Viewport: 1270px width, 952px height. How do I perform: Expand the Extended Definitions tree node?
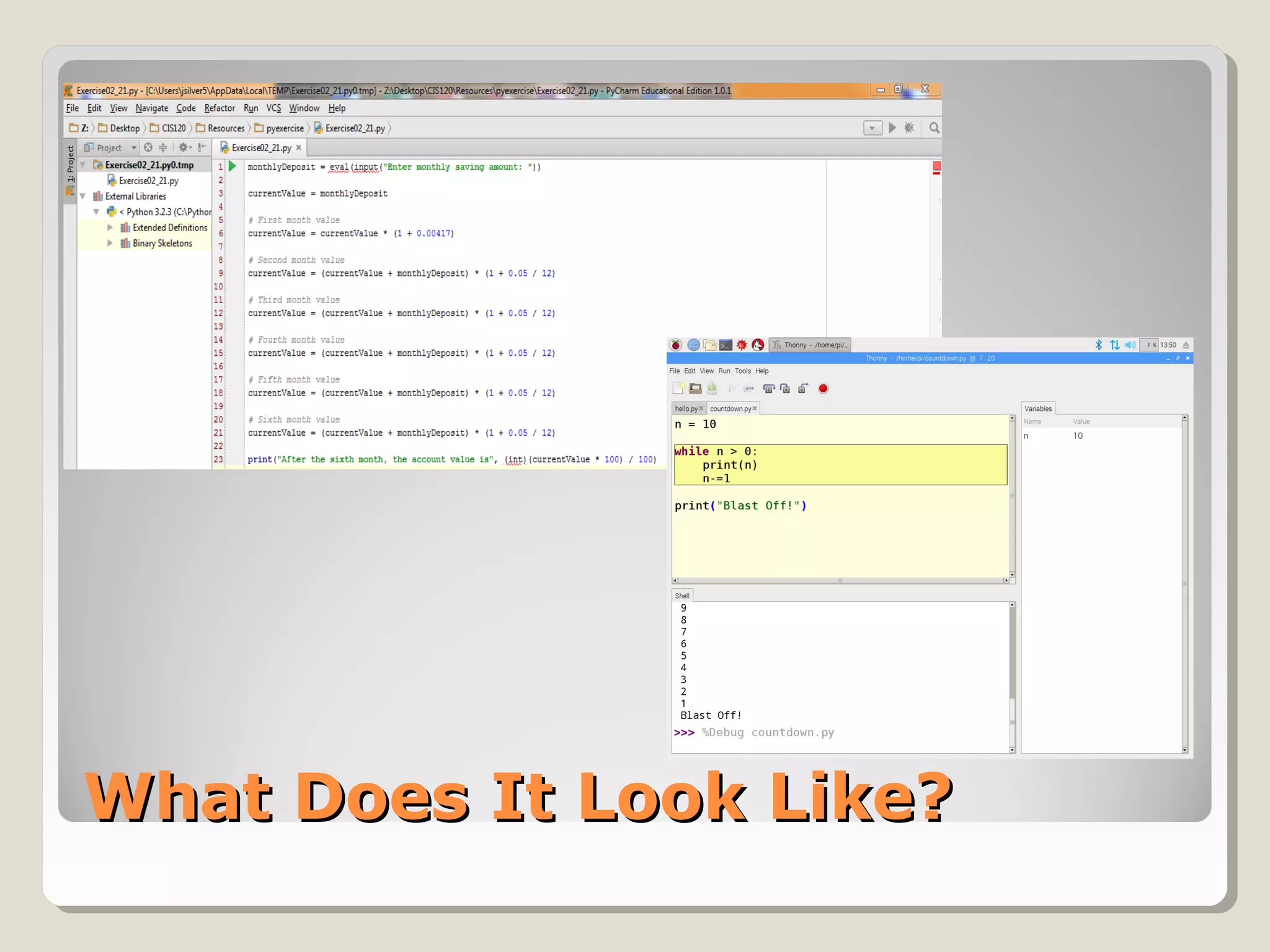point(110,227)
